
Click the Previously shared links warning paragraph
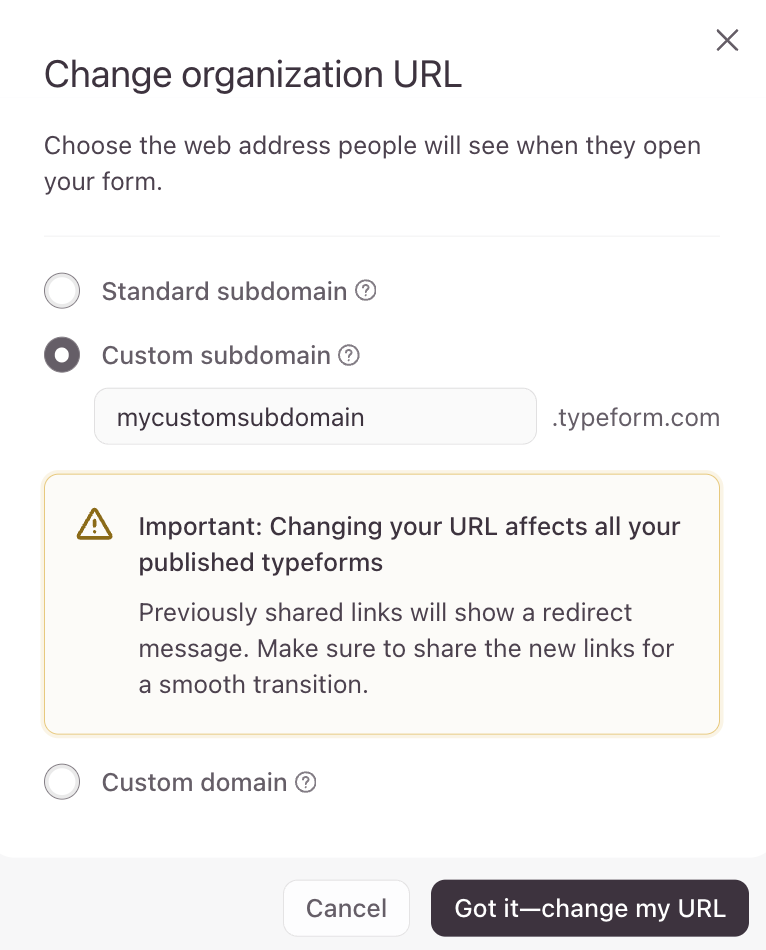406,648
